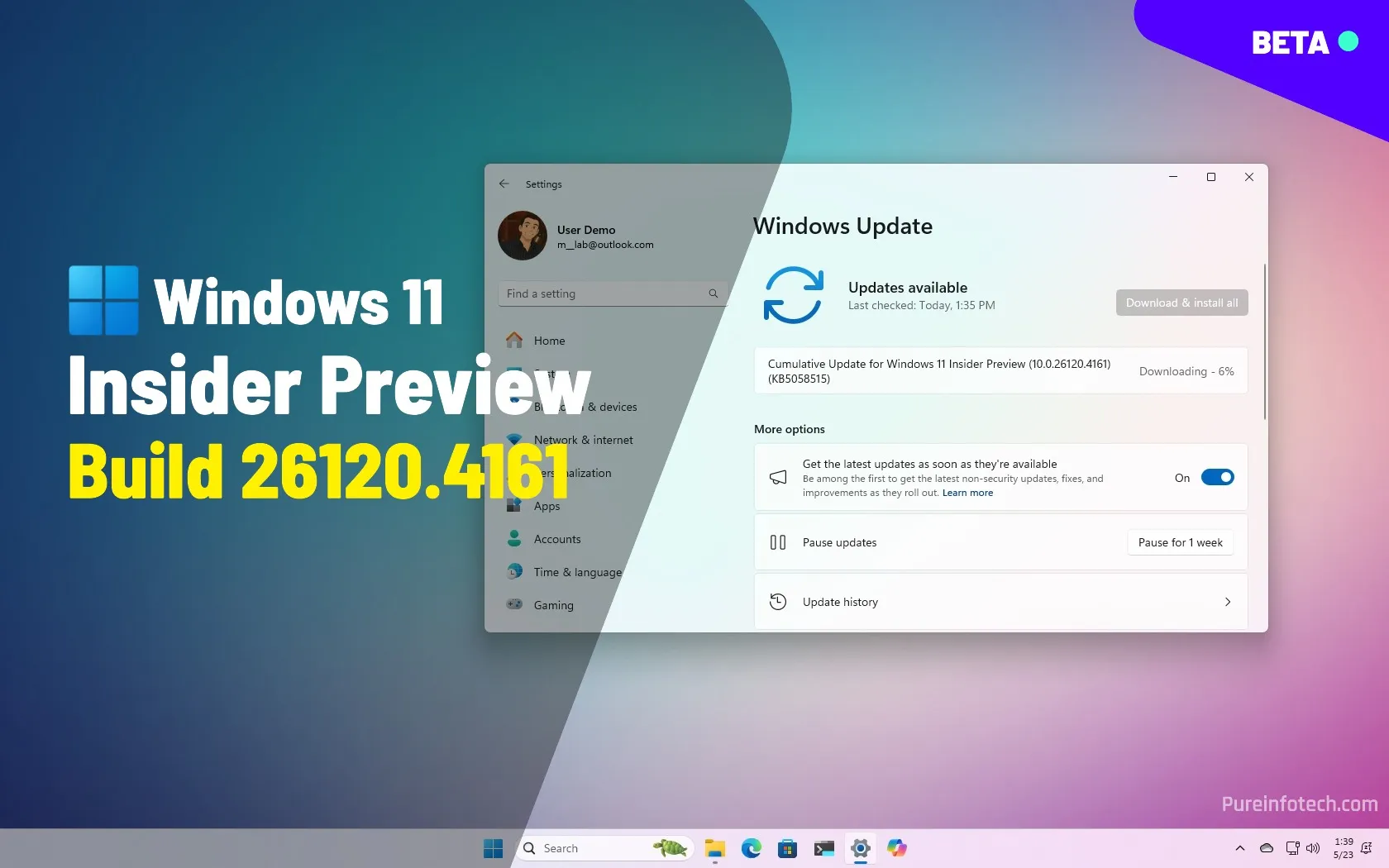
Task: Click the Gaming controller icon
Action: 514,604
